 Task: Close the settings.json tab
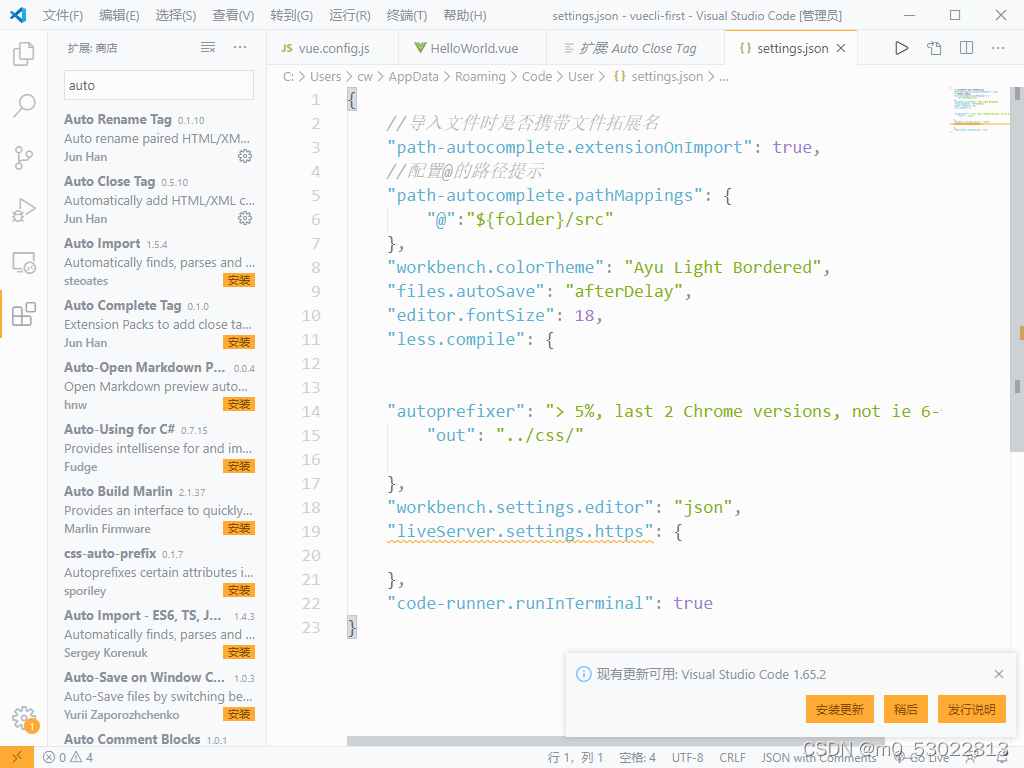tap(841, 48)
